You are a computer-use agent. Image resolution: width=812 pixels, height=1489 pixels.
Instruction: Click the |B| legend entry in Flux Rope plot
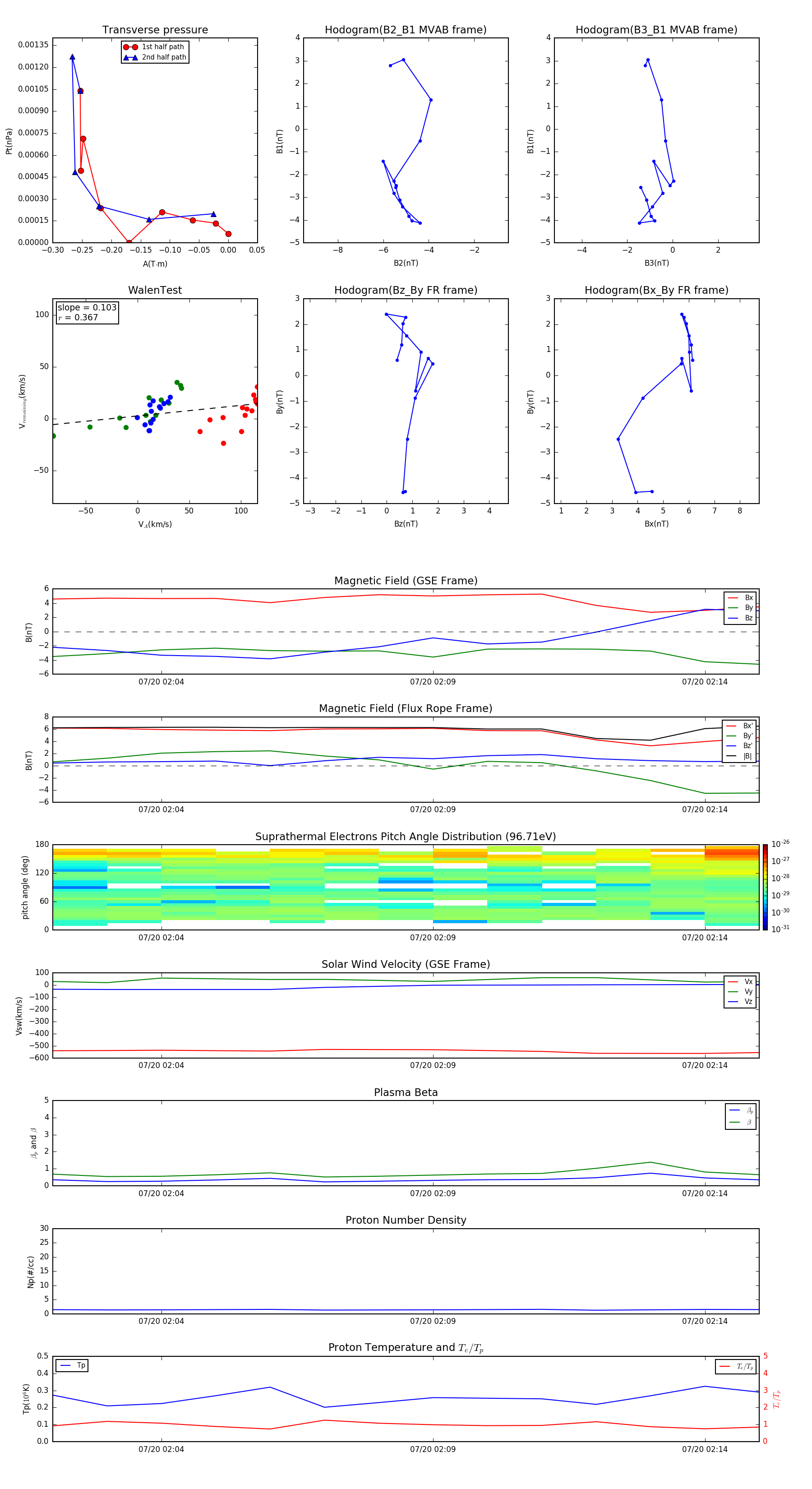pyautogui.click(x=740, y=756)
